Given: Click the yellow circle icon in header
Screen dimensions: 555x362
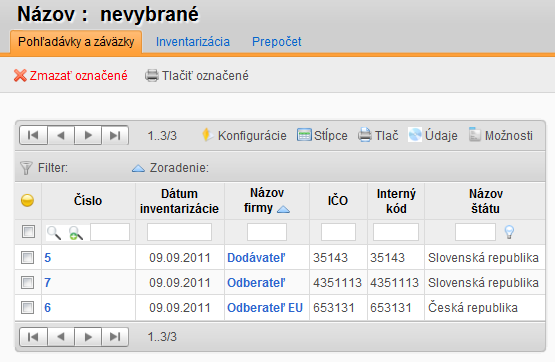Looking at the screenshot, I should pyautogui.click(x=27, y=201).
